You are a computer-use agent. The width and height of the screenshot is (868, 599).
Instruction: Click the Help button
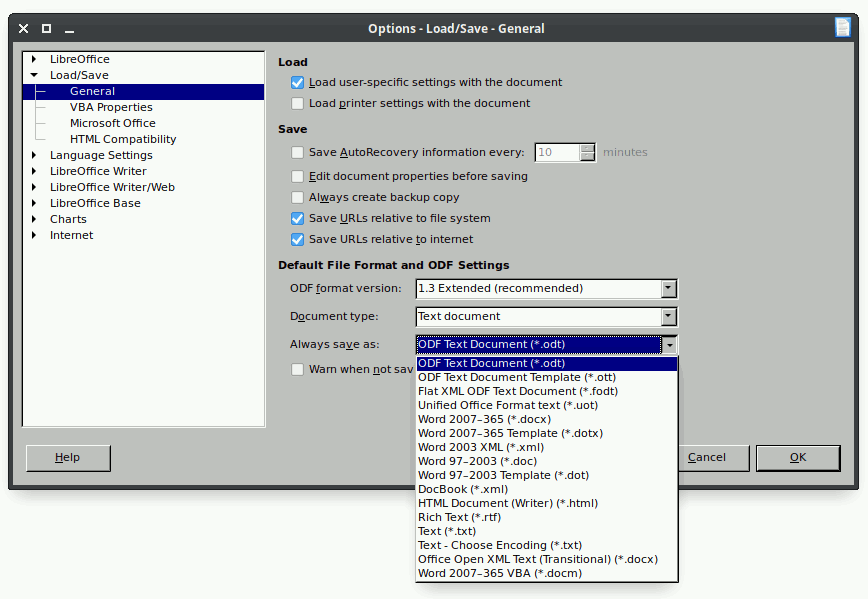pyautogui.click(x=68, y=458)
